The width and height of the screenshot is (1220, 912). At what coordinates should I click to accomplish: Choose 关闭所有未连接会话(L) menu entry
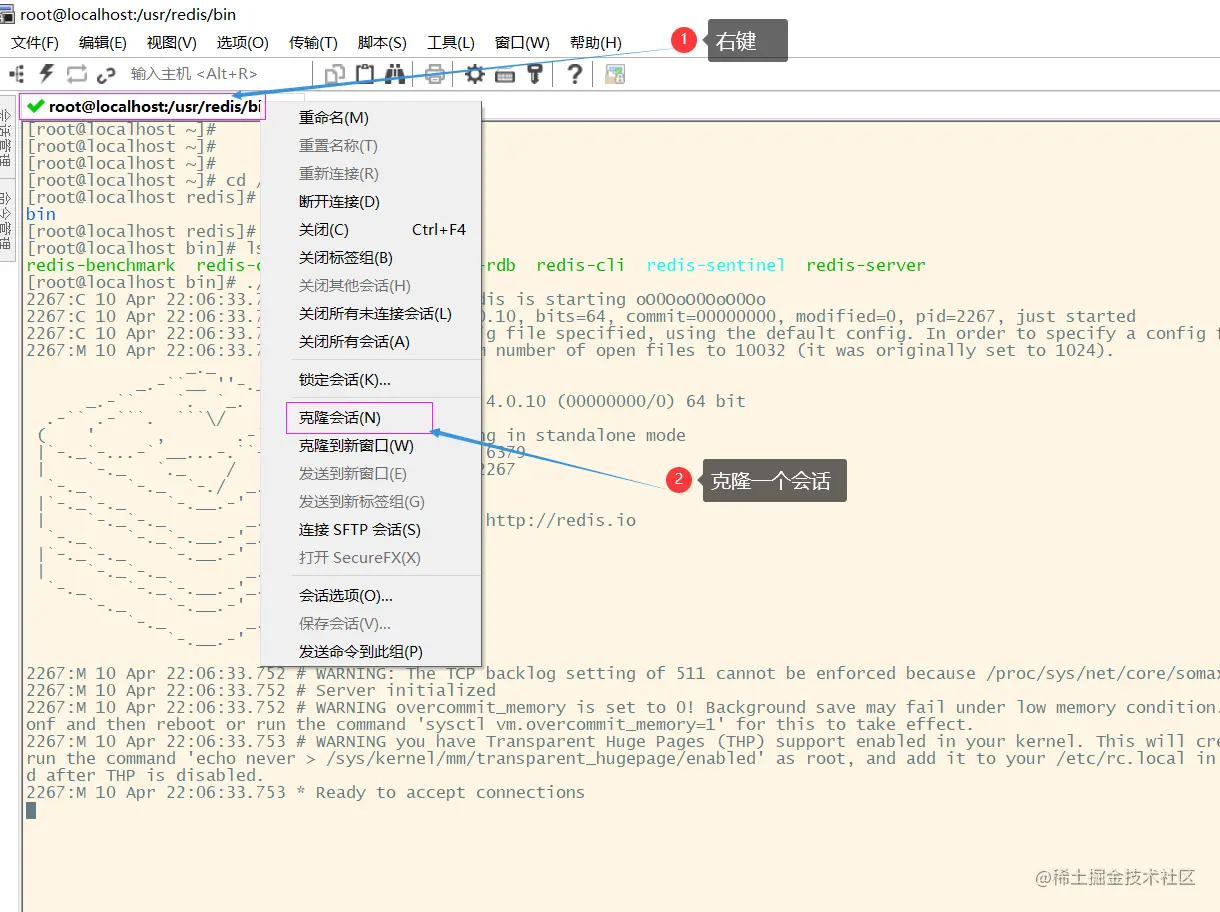click(371, 314)
